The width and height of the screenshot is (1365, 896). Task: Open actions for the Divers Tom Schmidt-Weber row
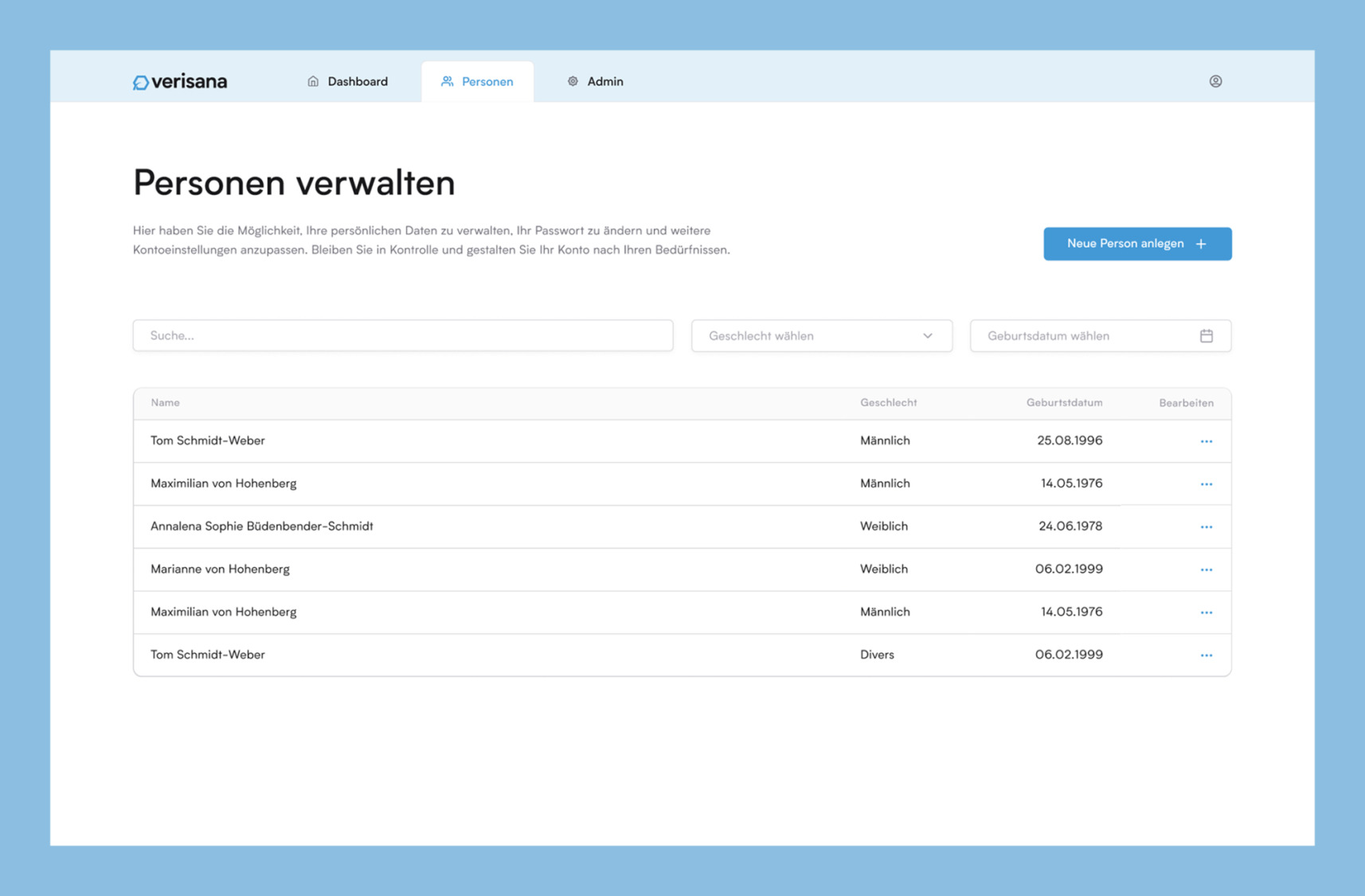(x=1207, y=654)
